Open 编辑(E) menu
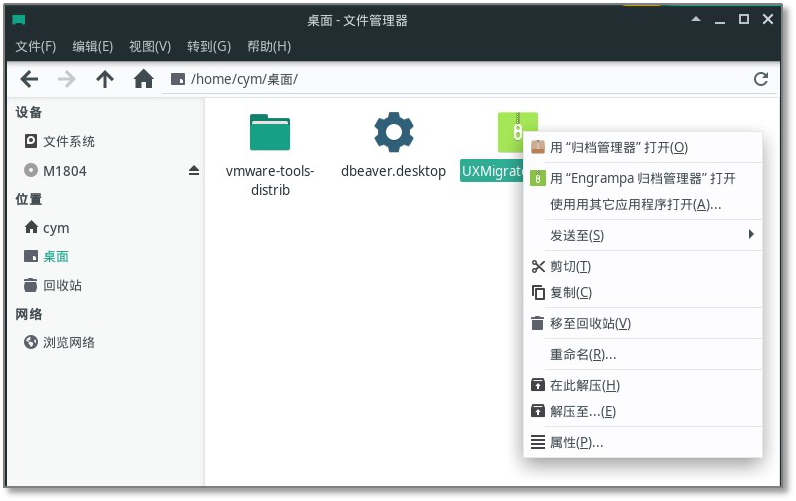This screenshot has height=501, width=796. pos(92,47)
